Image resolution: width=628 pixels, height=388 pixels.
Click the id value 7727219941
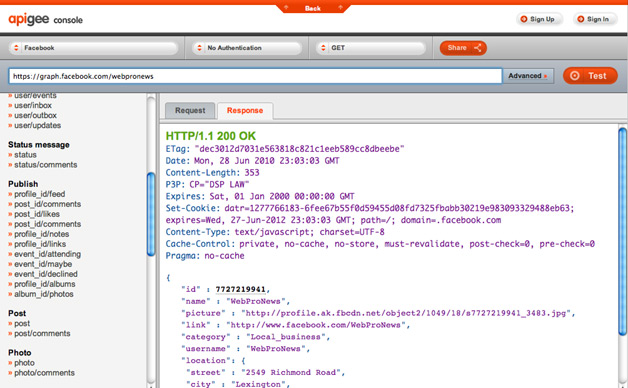(x=241, y=289)
